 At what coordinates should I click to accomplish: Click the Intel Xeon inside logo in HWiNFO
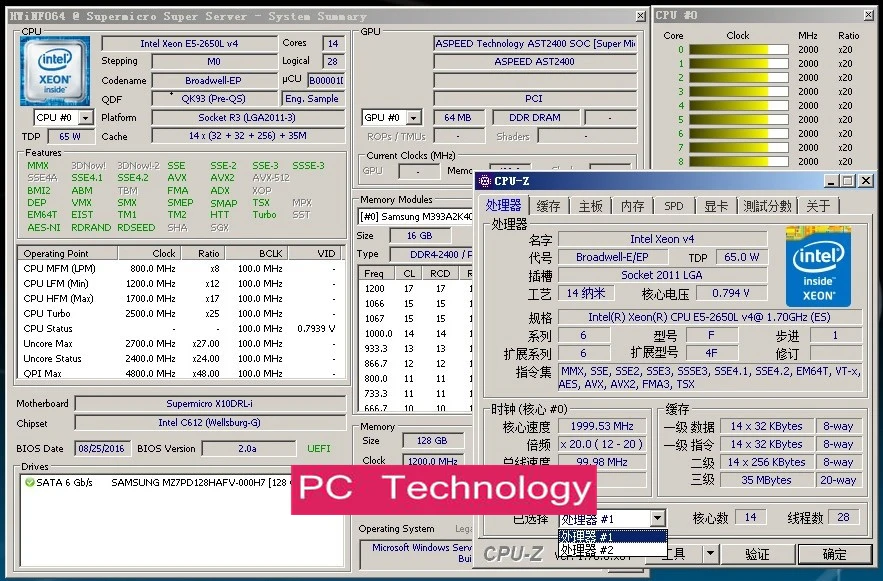point(55,71)
